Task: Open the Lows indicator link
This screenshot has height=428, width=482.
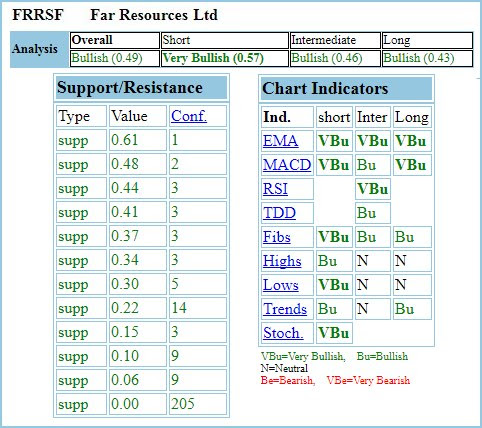Action: (281, 285)
